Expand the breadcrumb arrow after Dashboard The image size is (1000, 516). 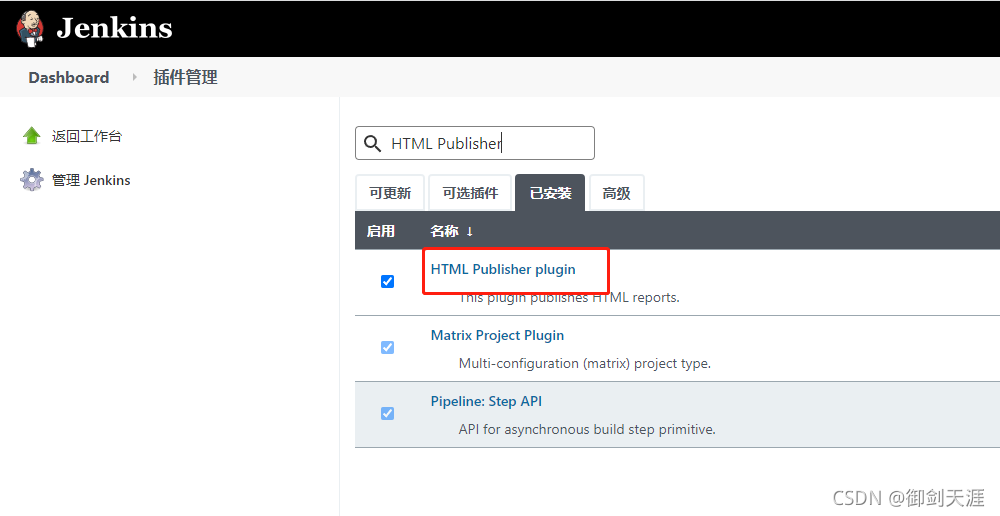point(135,77)
